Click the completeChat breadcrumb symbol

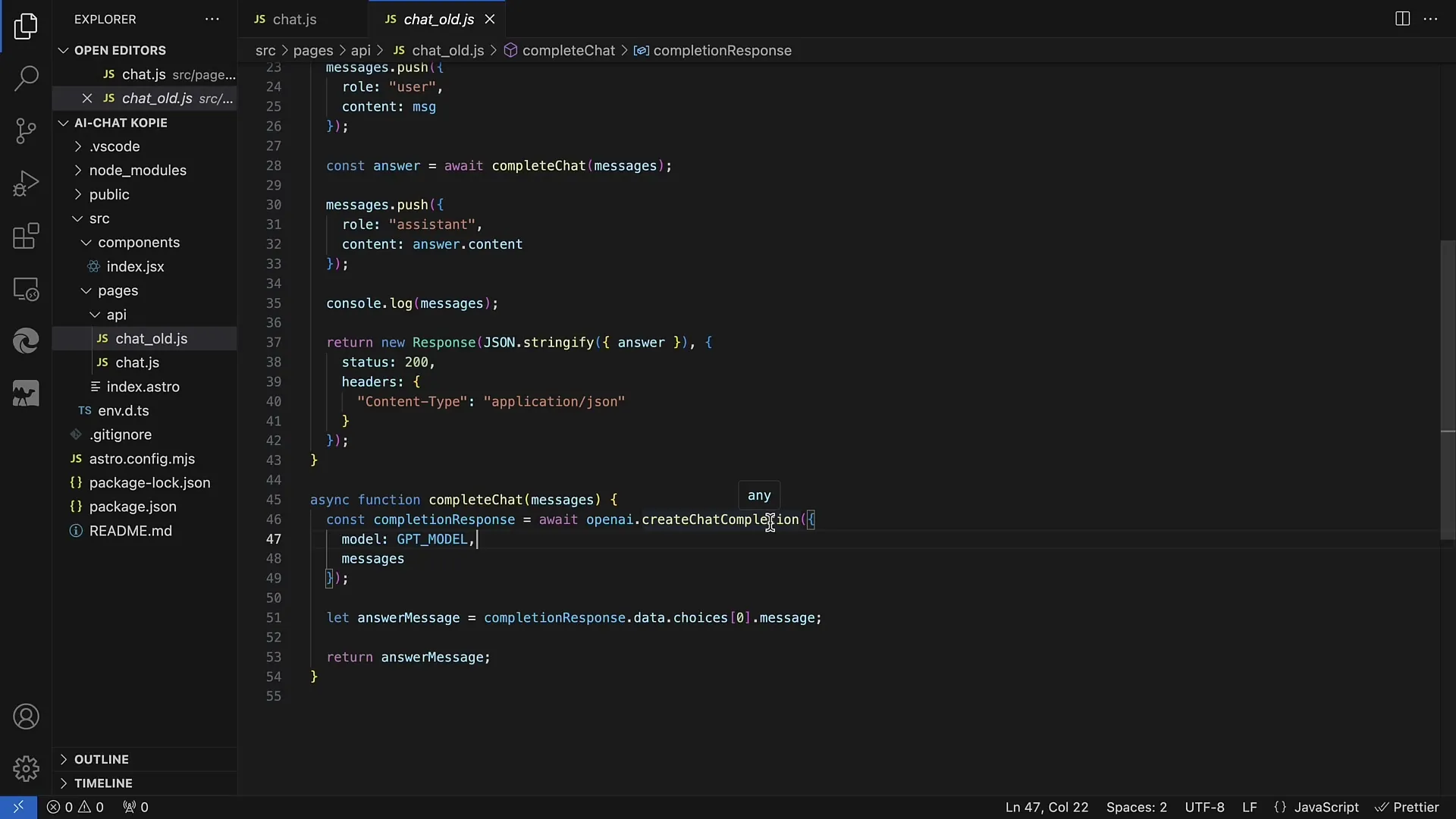click(x=560, y=51)
